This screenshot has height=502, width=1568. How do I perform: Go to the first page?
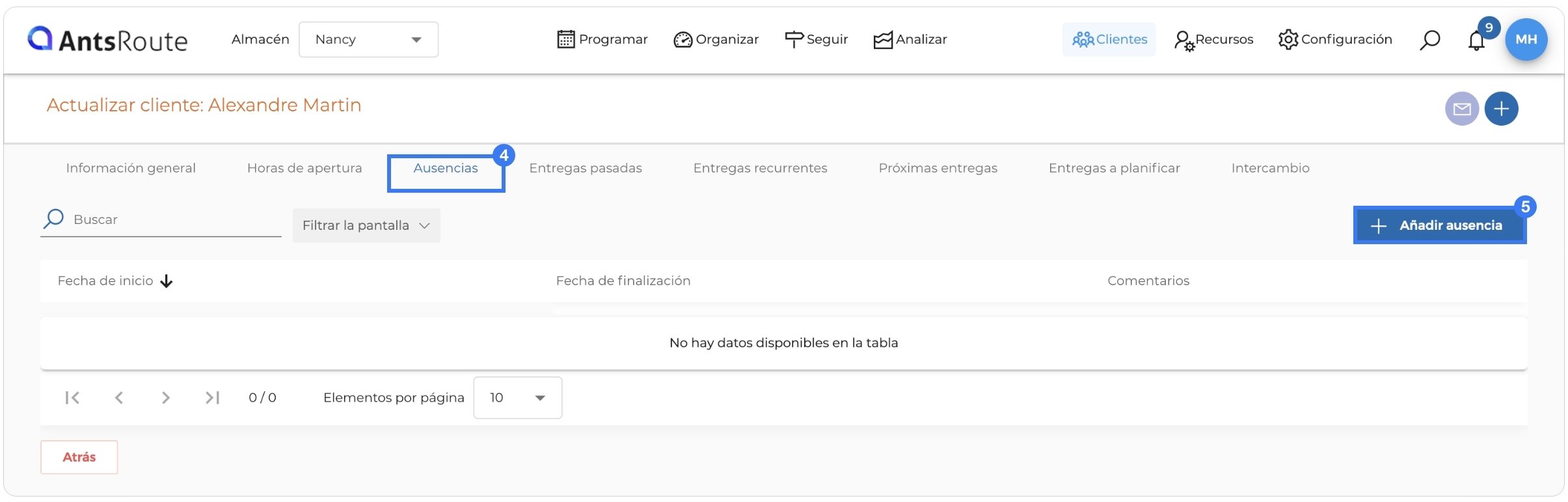[72, 398]
